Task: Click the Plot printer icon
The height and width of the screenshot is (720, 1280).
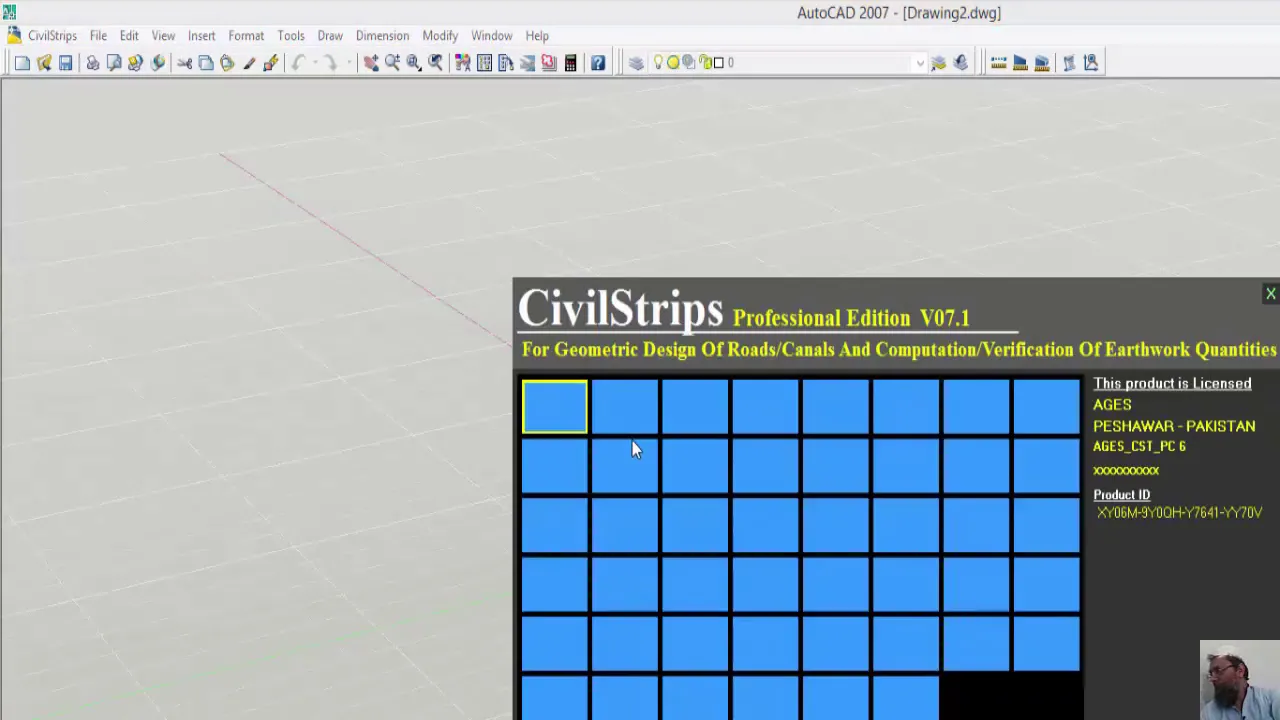Action: (x=92, y=63)
